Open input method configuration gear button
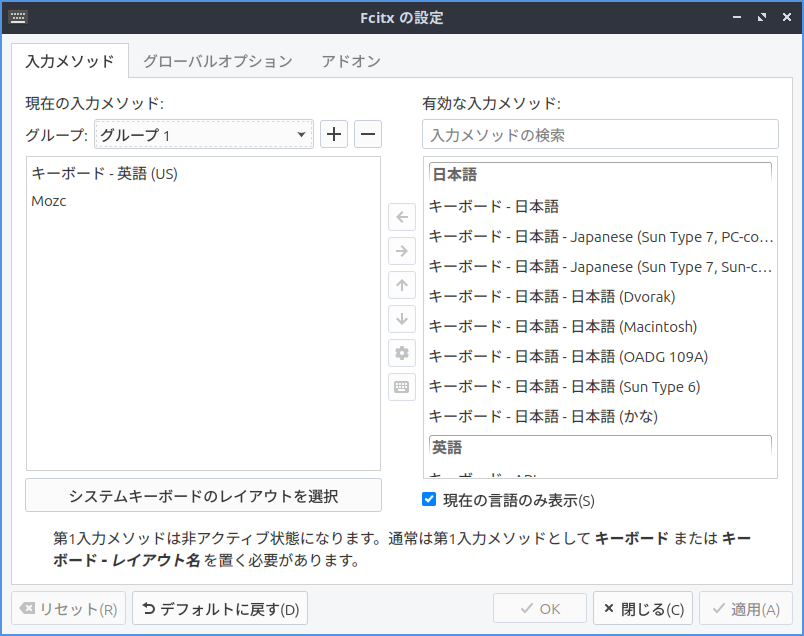 [x=402, y=353]
